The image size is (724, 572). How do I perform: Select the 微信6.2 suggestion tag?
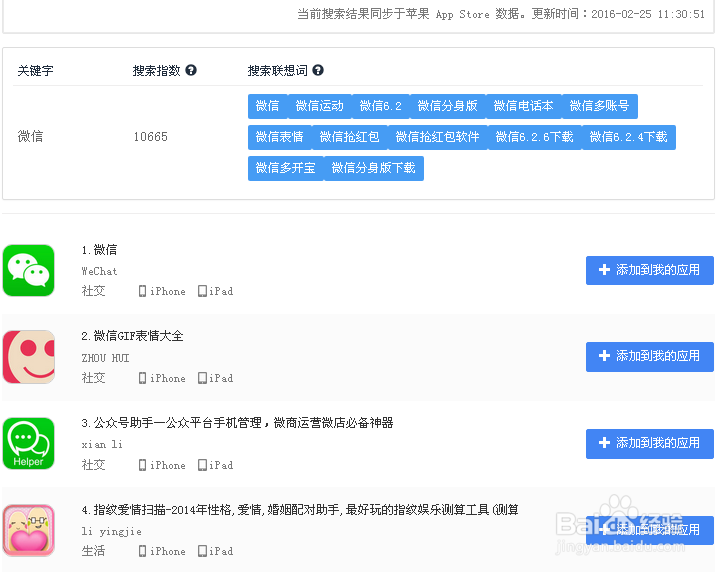coord(380,106)
